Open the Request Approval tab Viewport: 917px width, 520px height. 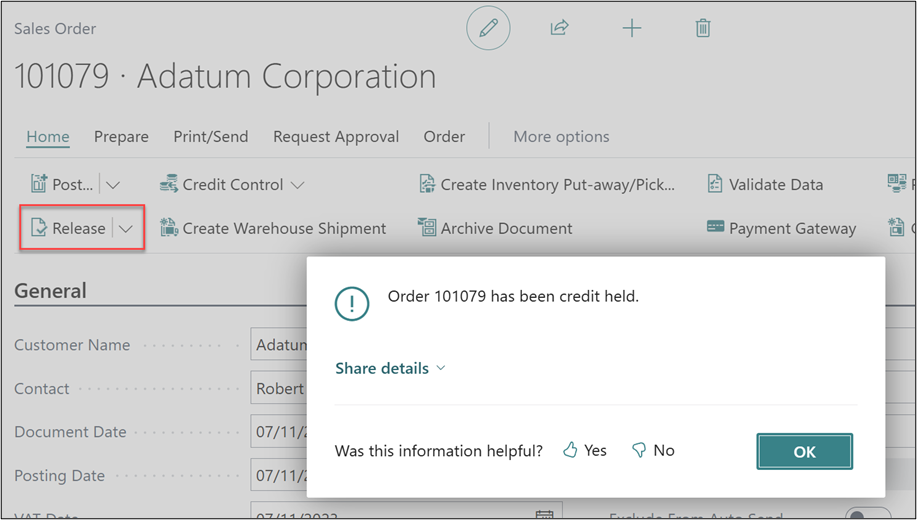pyautogui.click(x=336, y=137)
